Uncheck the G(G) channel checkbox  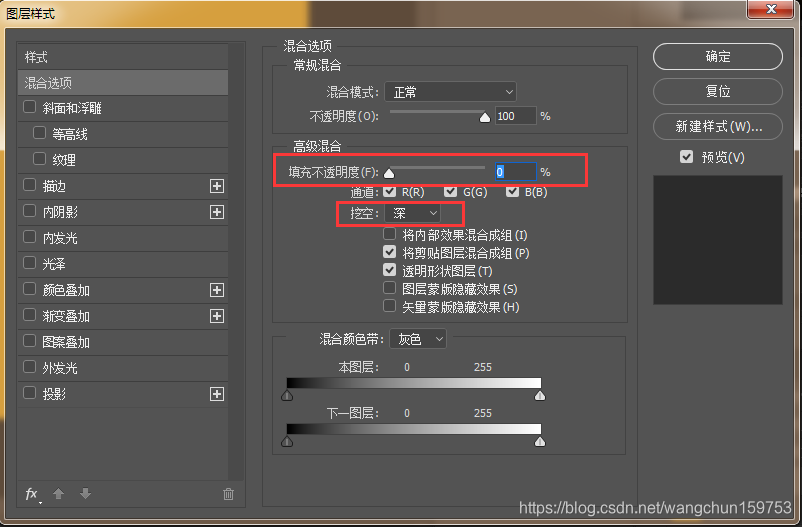(x=451, y=191)
